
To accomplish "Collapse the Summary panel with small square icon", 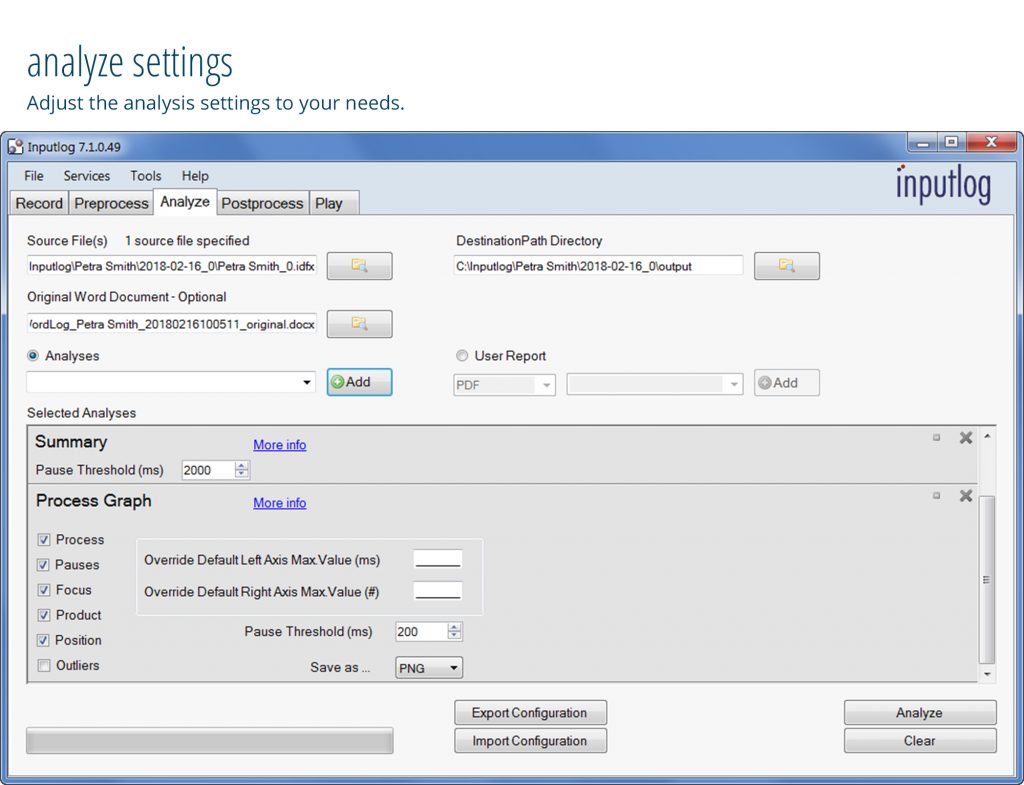I will point(936,438).
